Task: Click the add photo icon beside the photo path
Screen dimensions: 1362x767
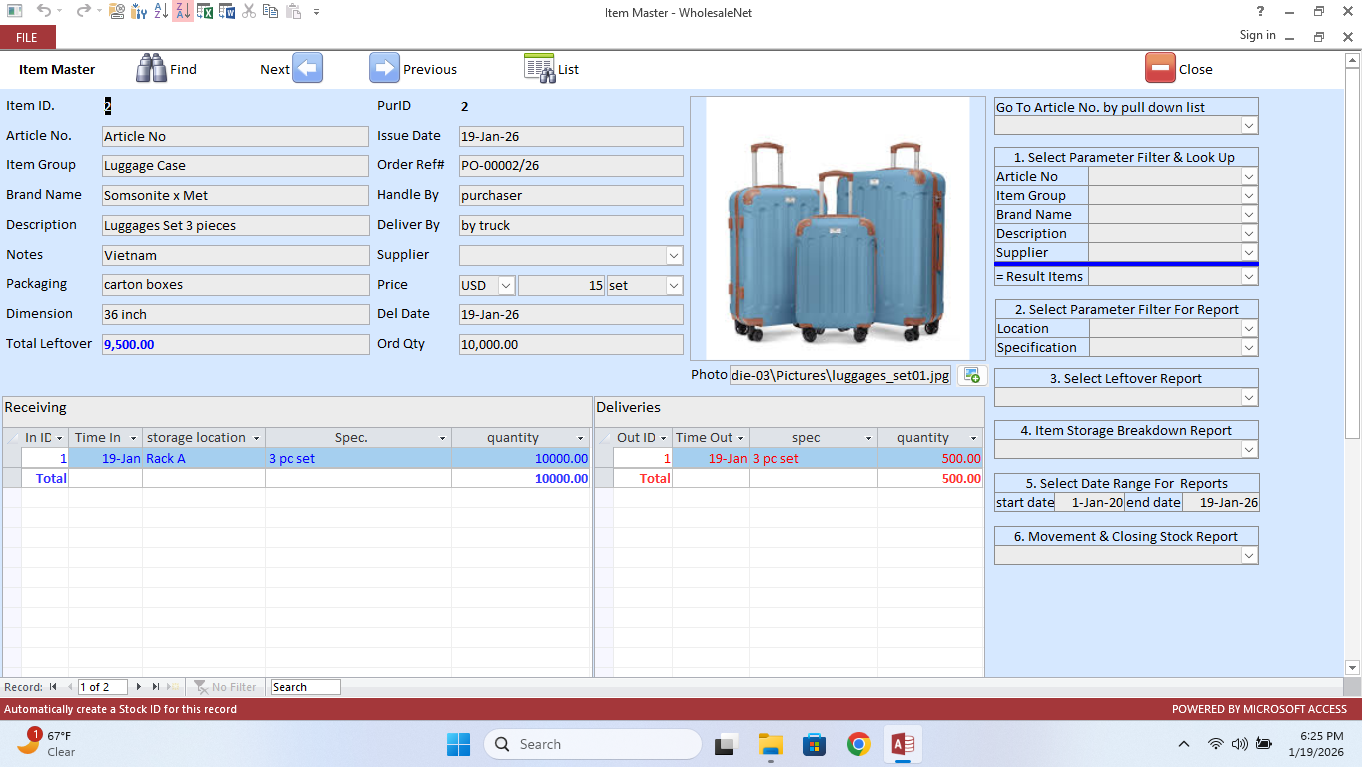Action: [x=969, y=374]
